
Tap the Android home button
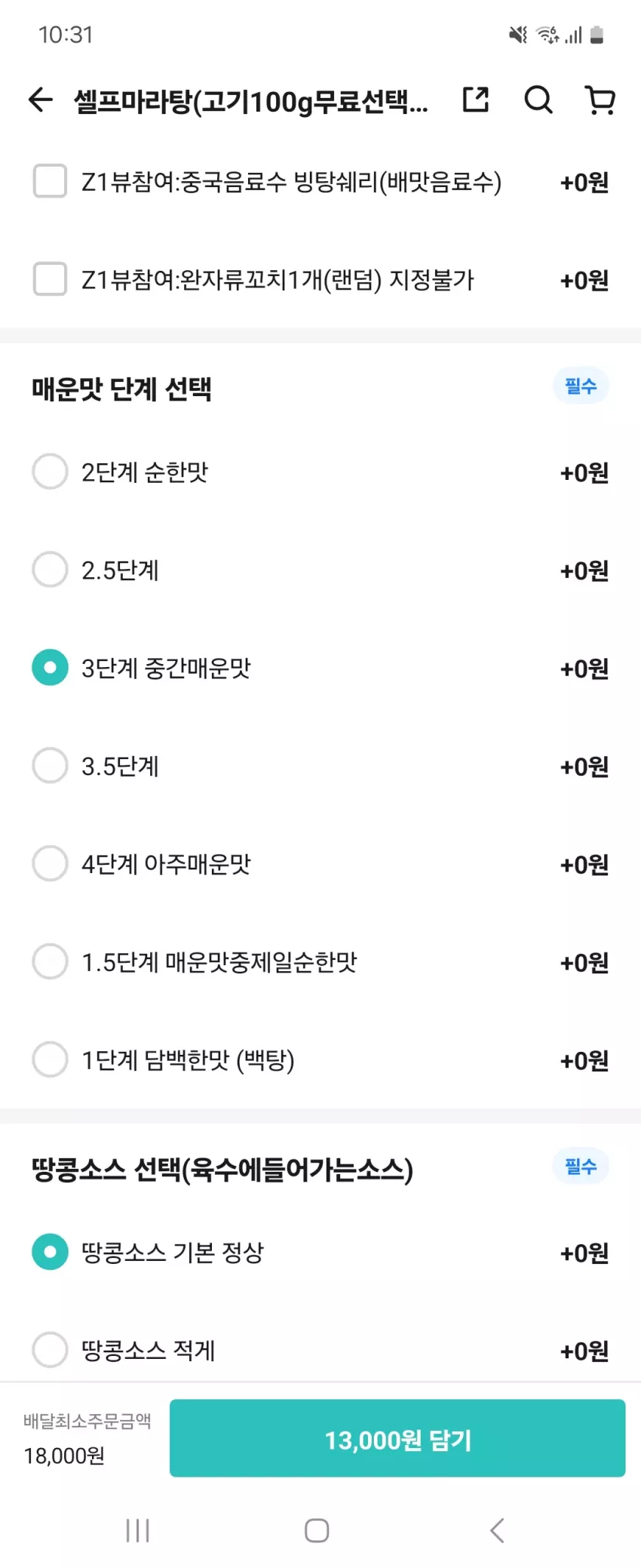point(317,1530)
